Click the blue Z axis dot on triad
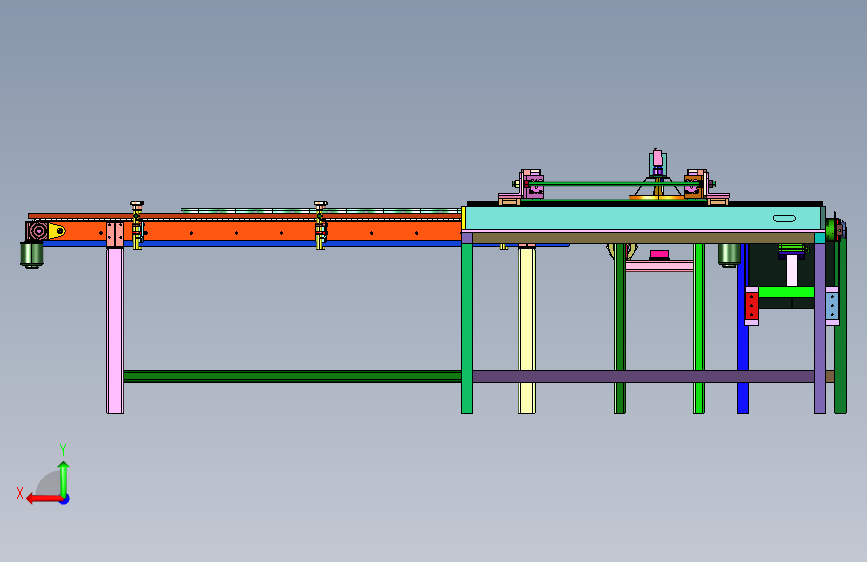867x562 pixels. tap(65, 499)
